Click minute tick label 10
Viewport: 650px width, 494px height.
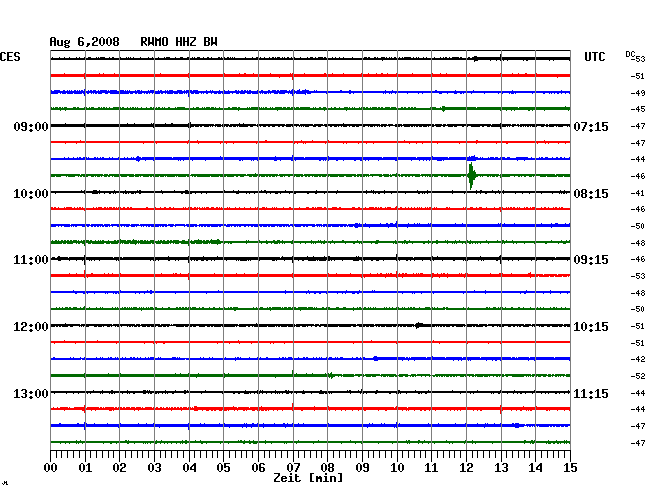pos(397,467)
